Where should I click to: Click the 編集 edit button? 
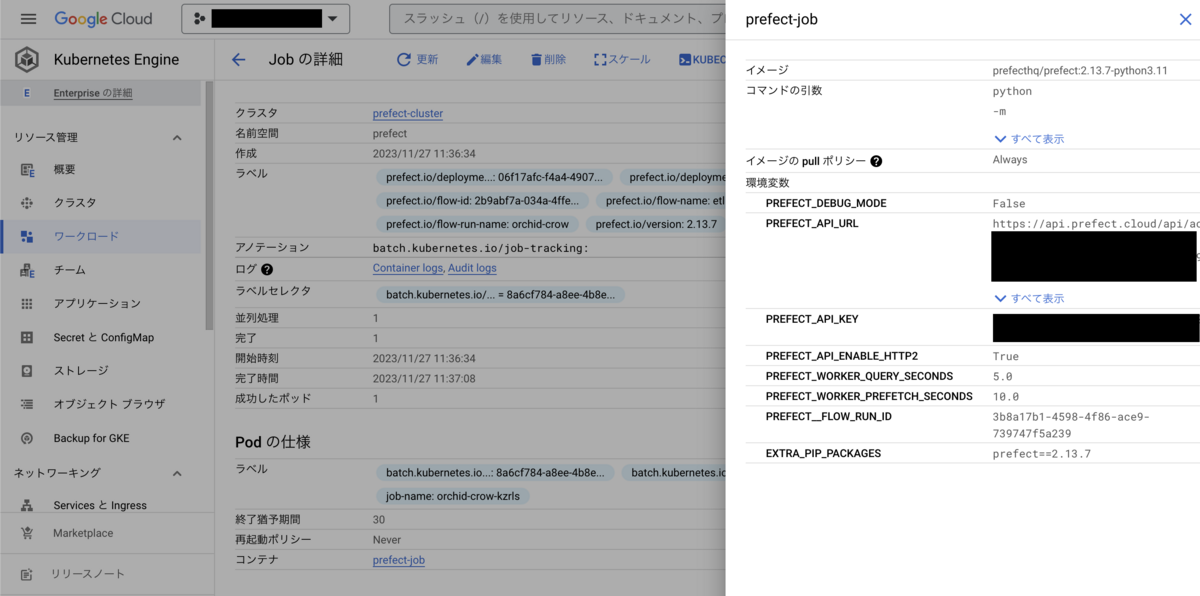(484, 60)
